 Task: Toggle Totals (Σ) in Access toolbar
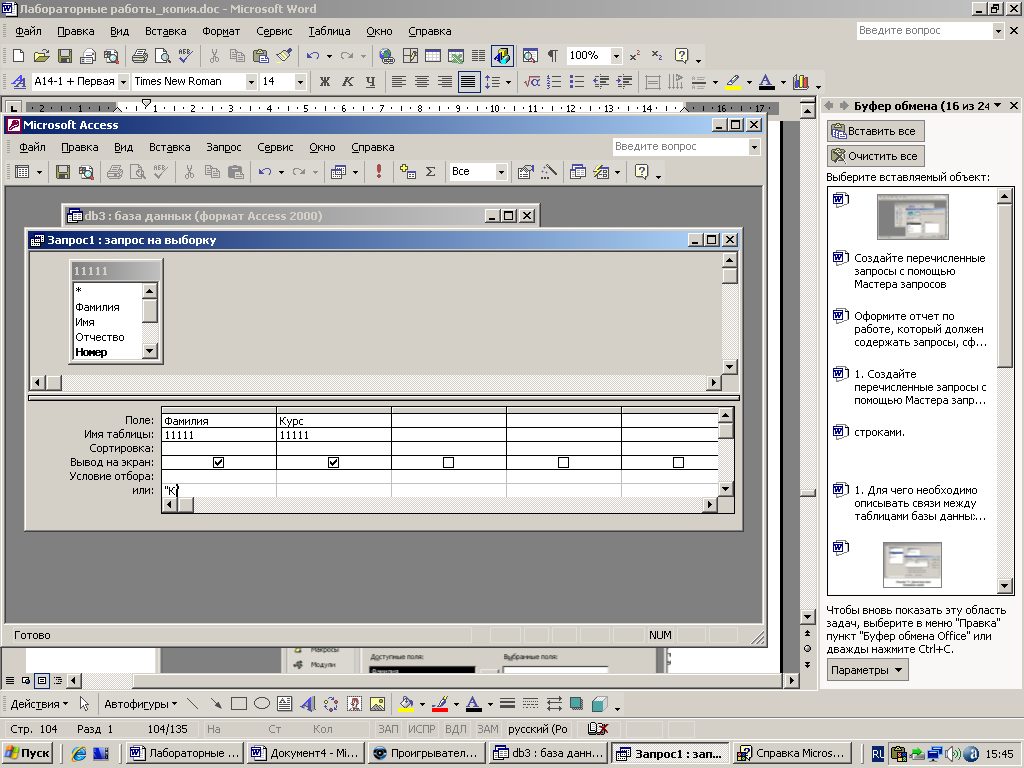(430, 172)
